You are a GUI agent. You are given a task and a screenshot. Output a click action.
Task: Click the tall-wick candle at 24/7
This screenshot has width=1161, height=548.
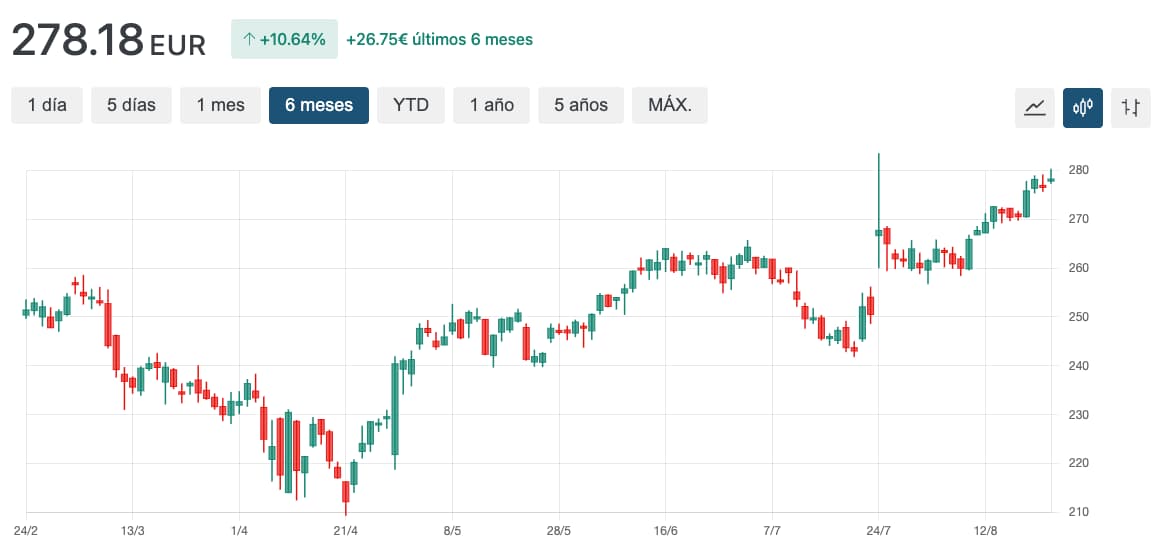878,232
